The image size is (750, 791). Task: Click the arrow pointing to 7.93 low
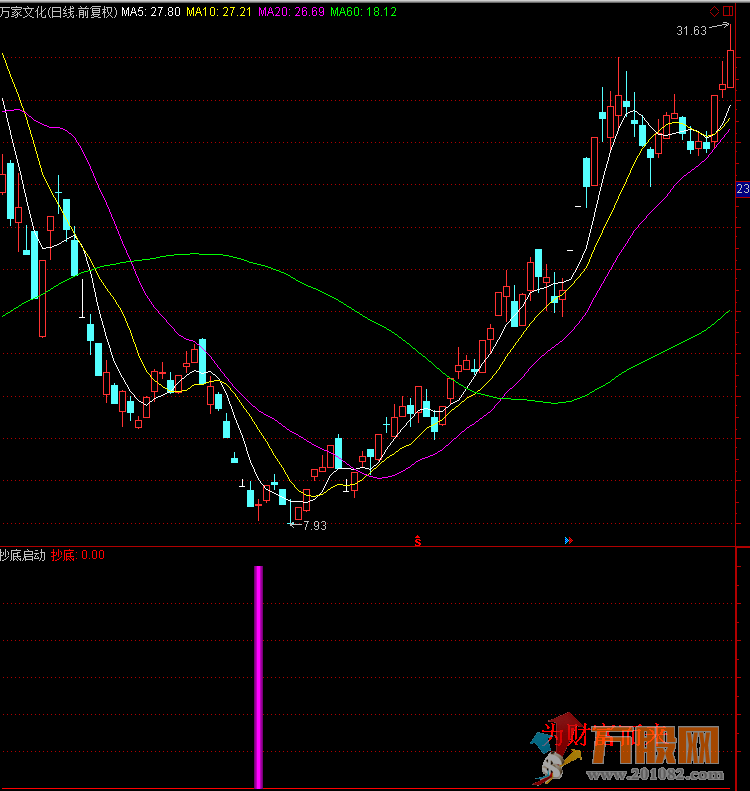pos(294,524)
